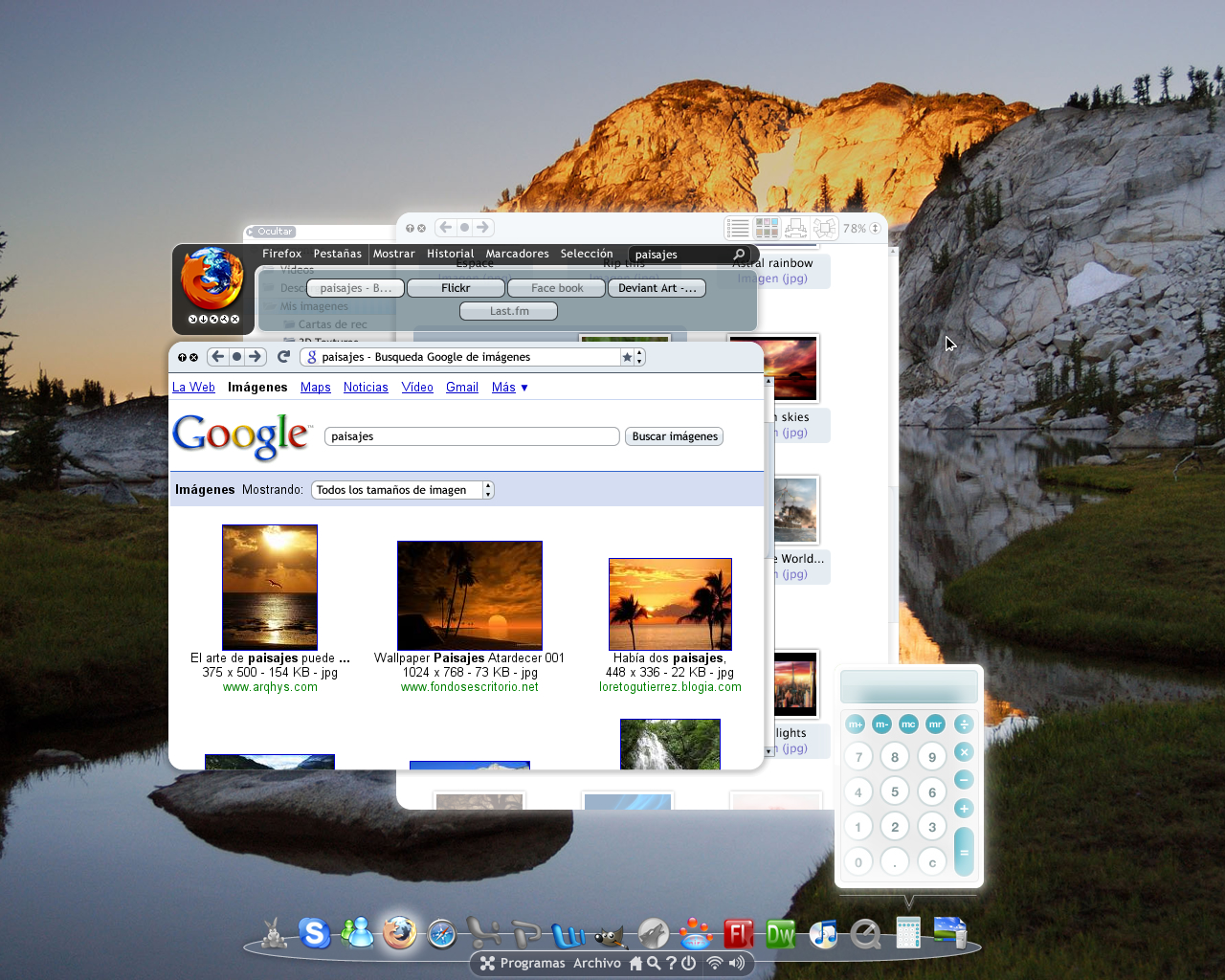The image size is (1225, 980).
Task: Open the Noticias link
Action: [x=366, y=388]
